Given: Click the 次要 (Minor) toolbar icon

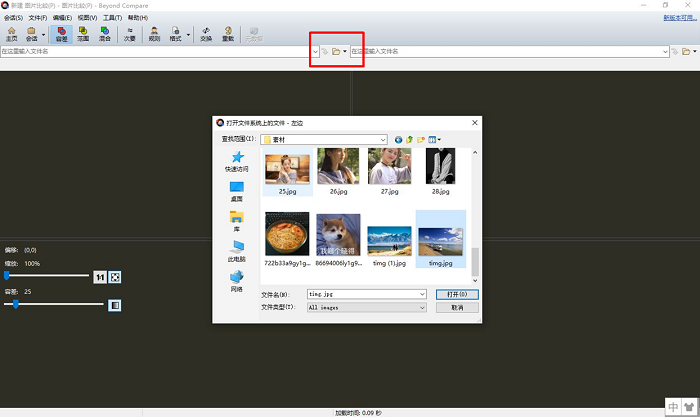Looking at the screenshot, I should (x=129, y=34).
